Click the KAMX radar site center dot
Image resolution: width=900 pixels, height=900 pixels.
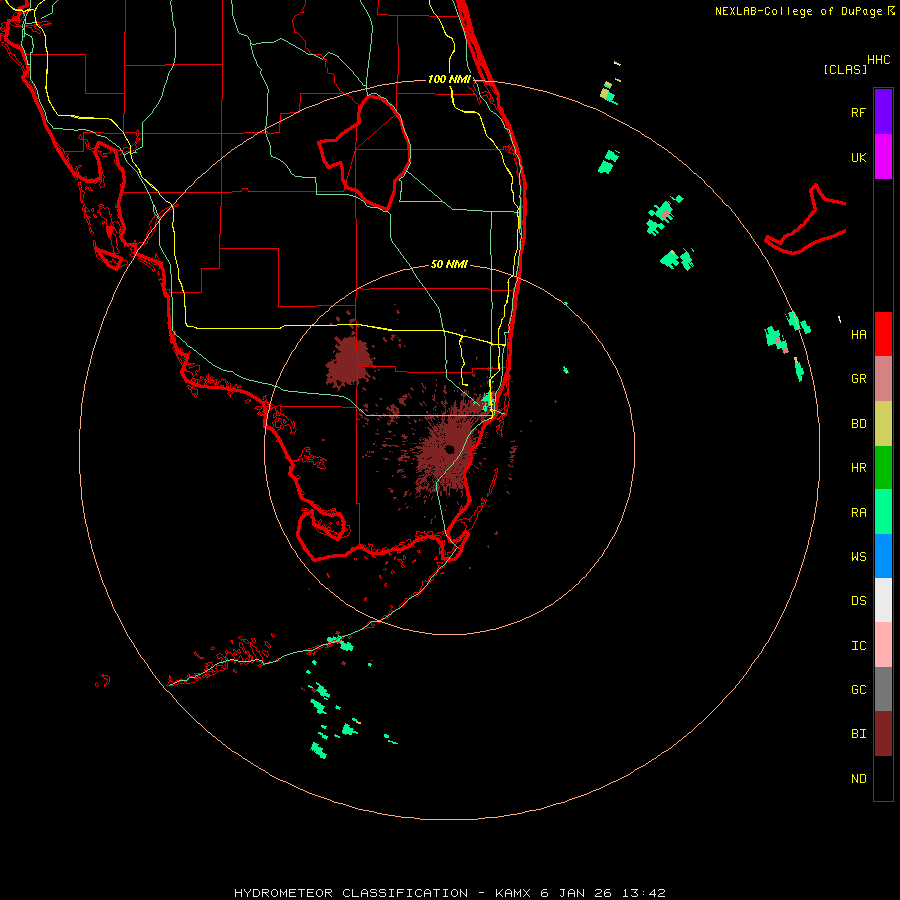[449, 449]
